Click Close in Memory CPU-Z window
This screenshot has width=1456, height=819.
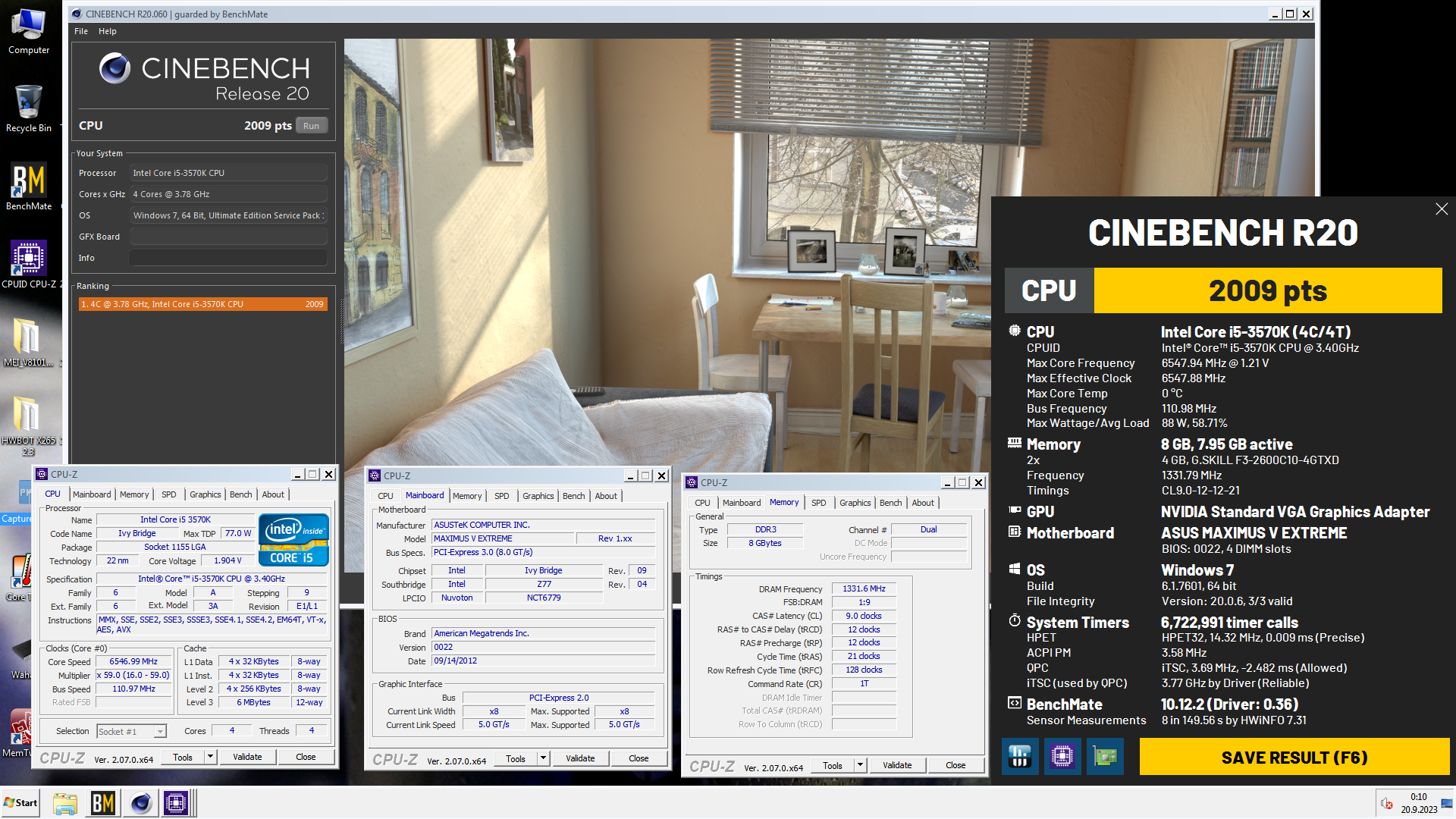955,765
